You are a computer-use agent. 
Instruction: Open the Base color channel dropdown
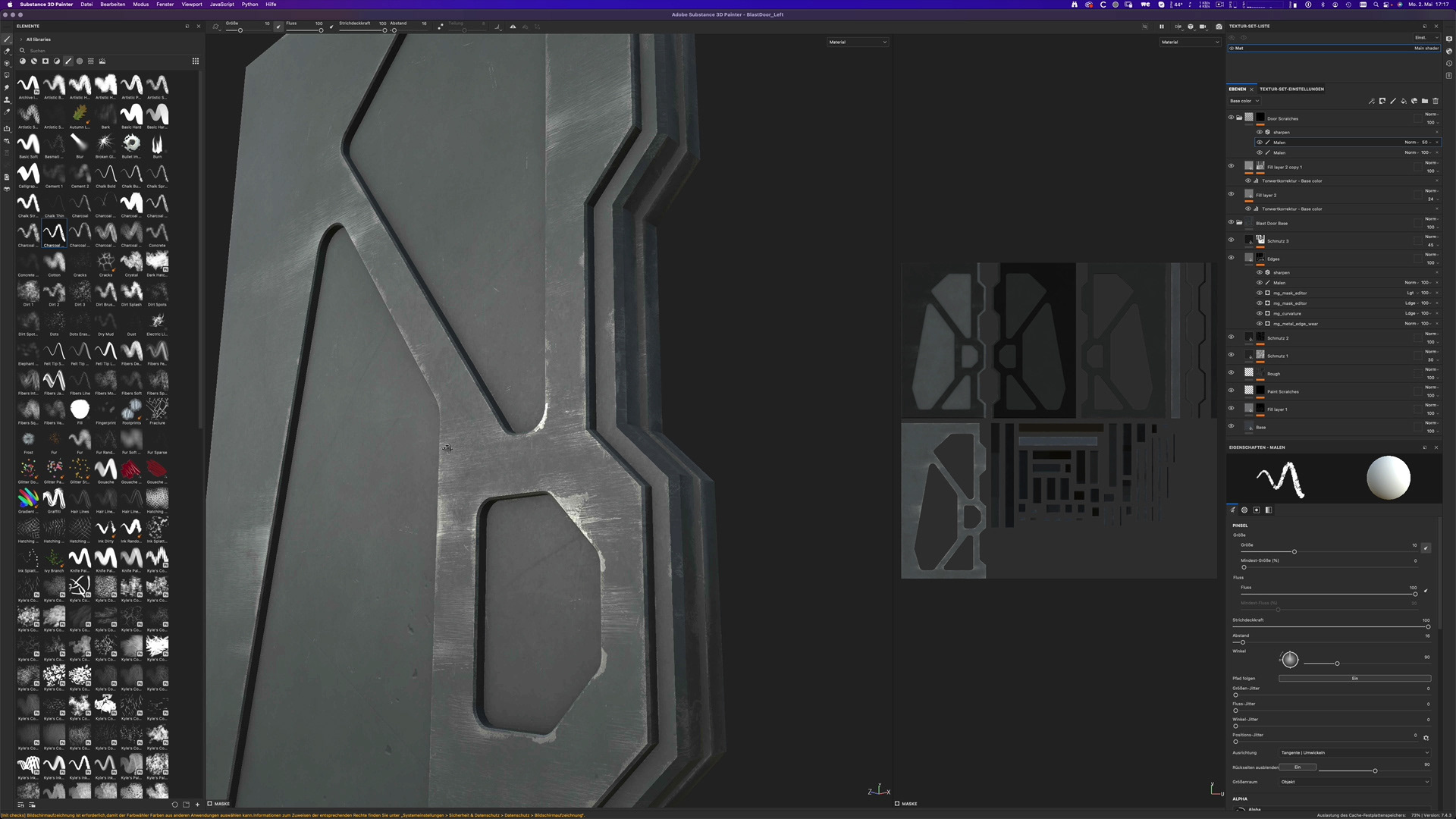click(1244, 101)
